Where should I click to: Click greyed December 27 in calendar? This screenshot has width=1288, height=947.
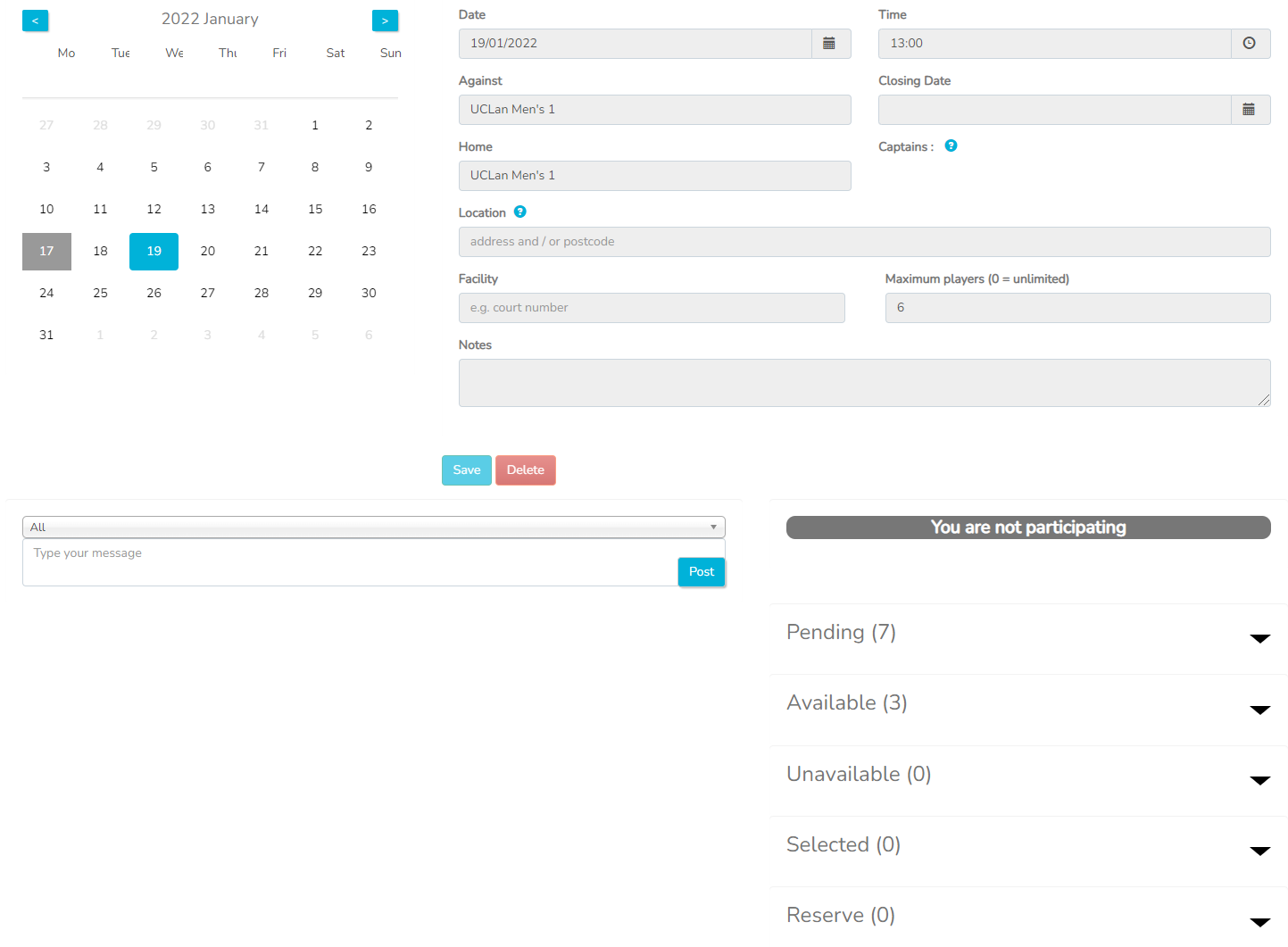click(46, 126)
